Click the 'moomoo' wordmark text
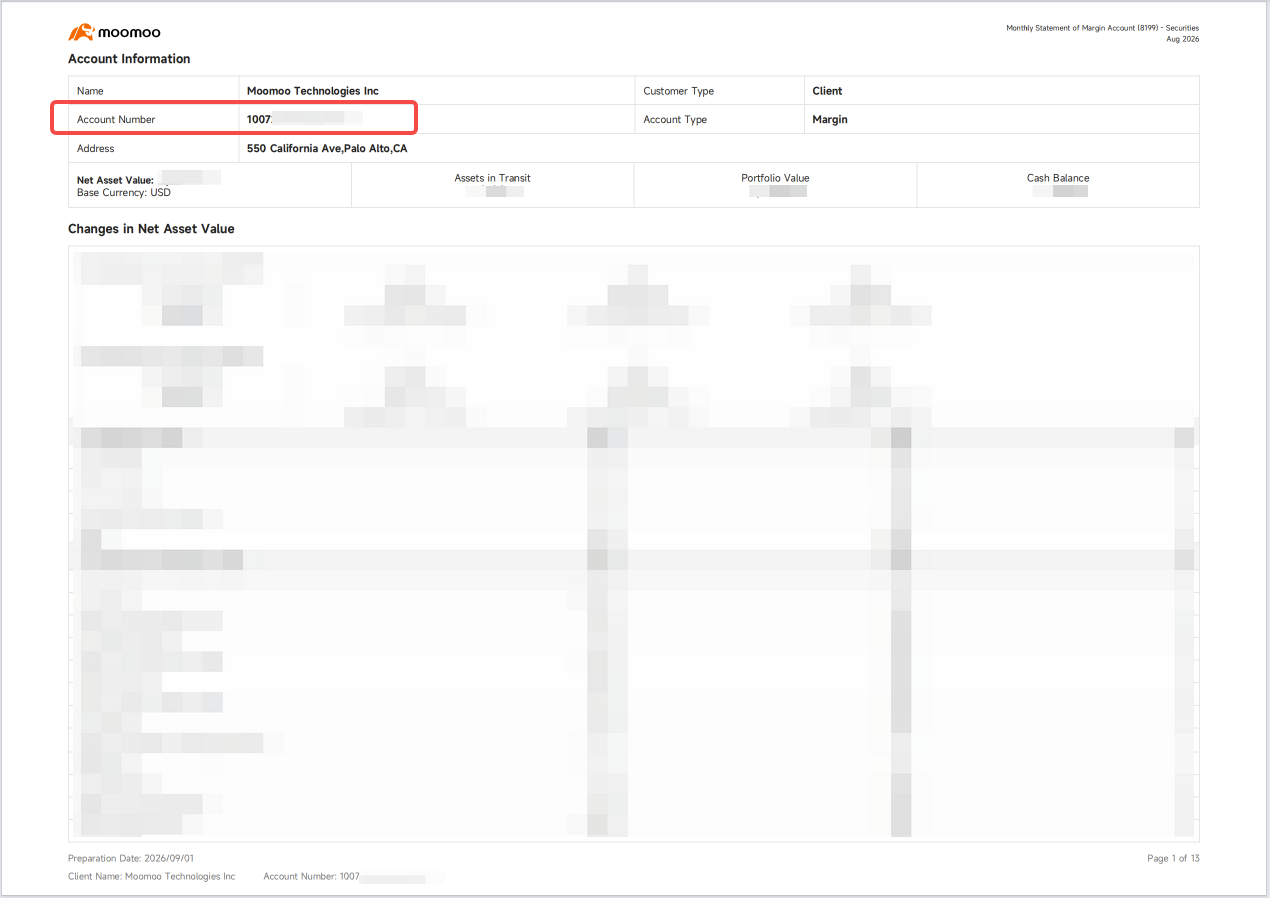This screenshot has height=898, width=1270. (129, 33)
